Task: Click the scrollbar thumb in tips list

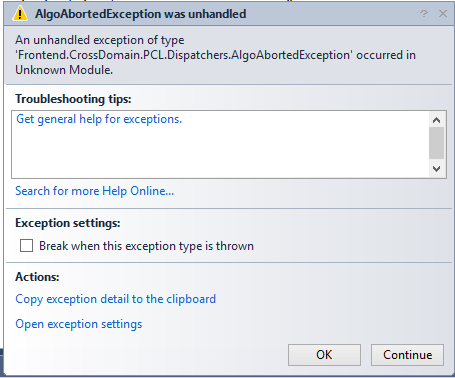Action: 436,143
